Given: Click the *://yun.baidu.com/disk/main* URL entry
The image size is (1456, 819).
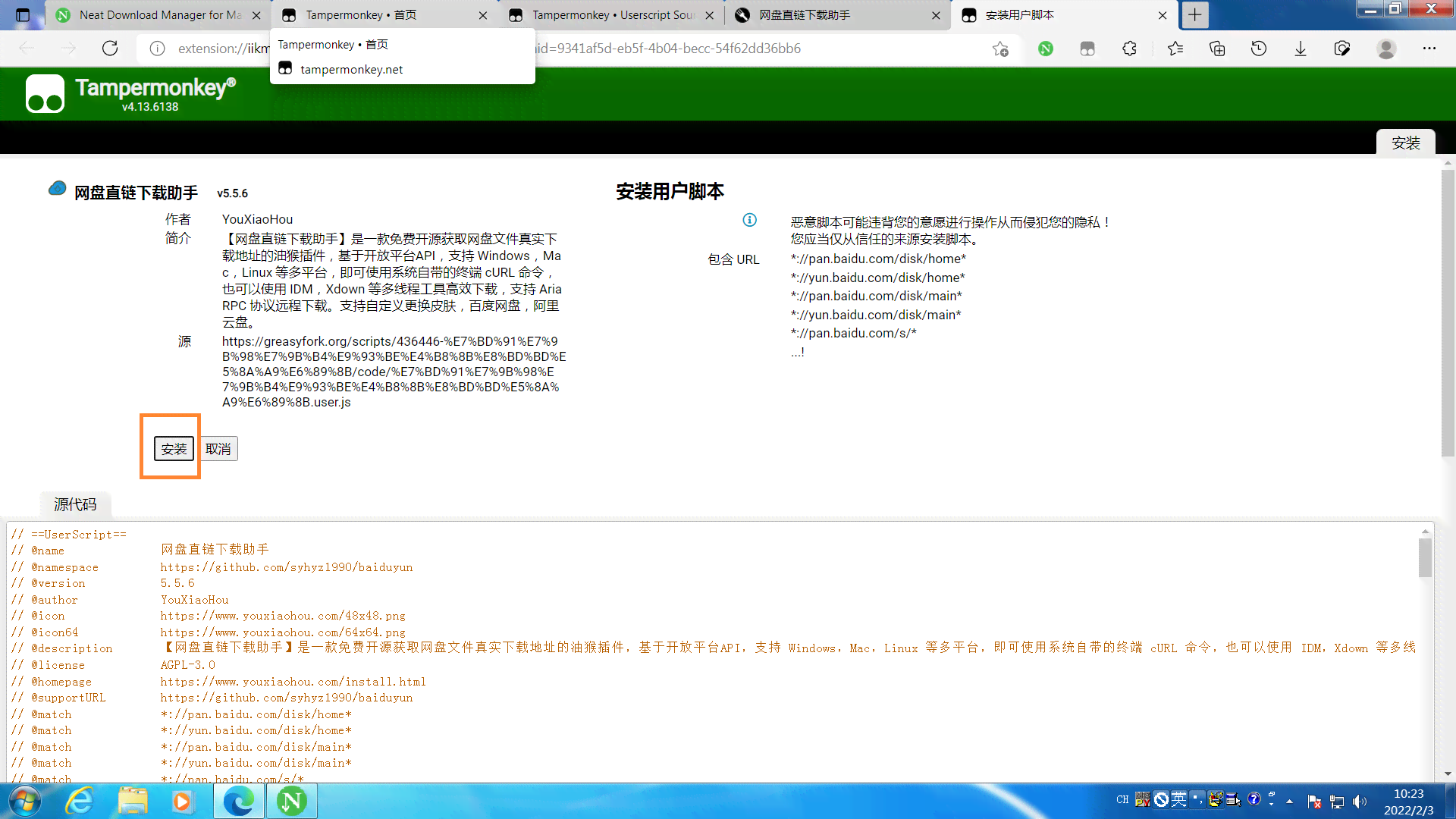Looking at the screenshot, I should pyautogui.click(x=876, y=315).
